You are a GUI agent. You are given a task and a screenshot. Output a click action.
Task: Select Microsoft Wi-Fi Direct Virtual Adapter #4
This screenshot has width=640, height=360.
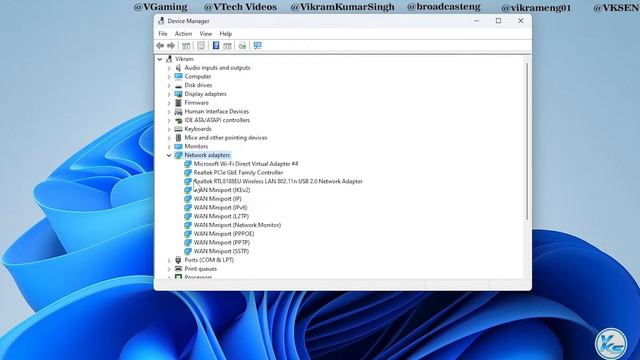(x=246, y=164)
